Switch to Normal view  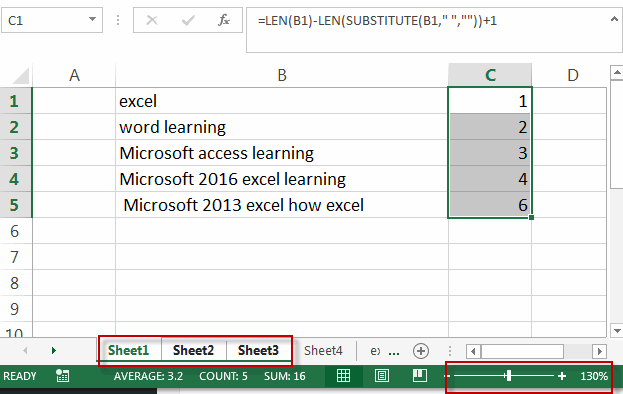tap(343, 375)
